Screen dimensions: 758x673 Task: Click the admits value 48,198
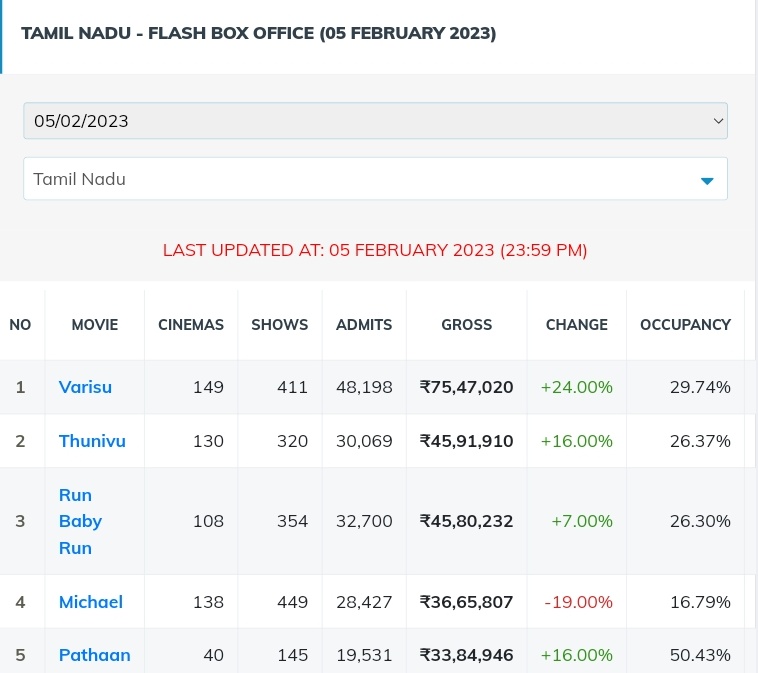[364, 387]
